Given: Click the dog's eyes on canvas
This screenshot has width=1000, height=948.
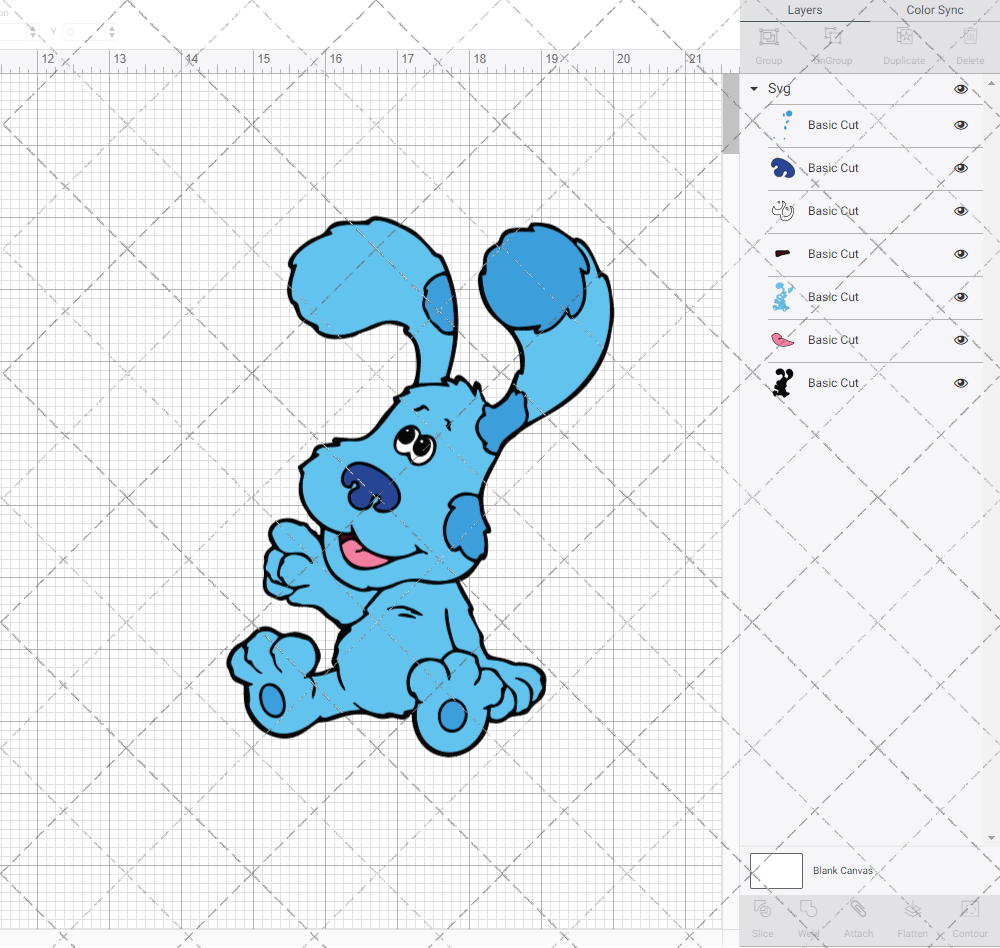Looking at the screenshot, I should pos(415,444).
